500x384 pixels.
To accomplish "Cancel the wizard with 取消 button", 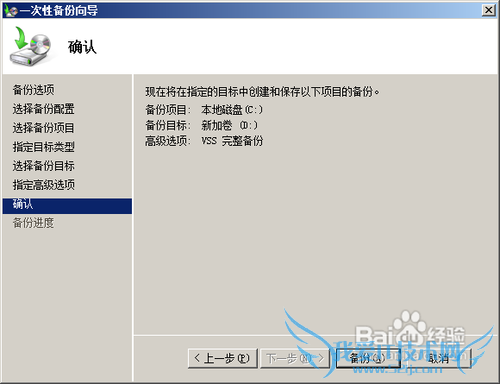I will pos(438,358).
